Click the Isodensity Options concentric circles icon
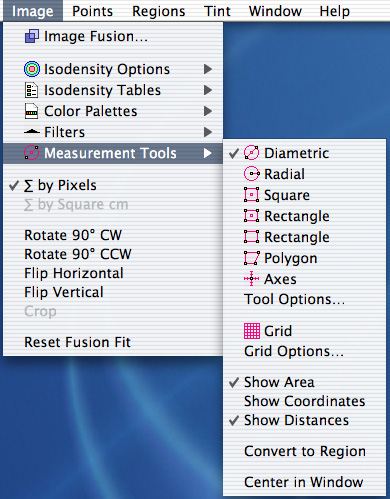This screenshot has width=390, height=499. 32,69
